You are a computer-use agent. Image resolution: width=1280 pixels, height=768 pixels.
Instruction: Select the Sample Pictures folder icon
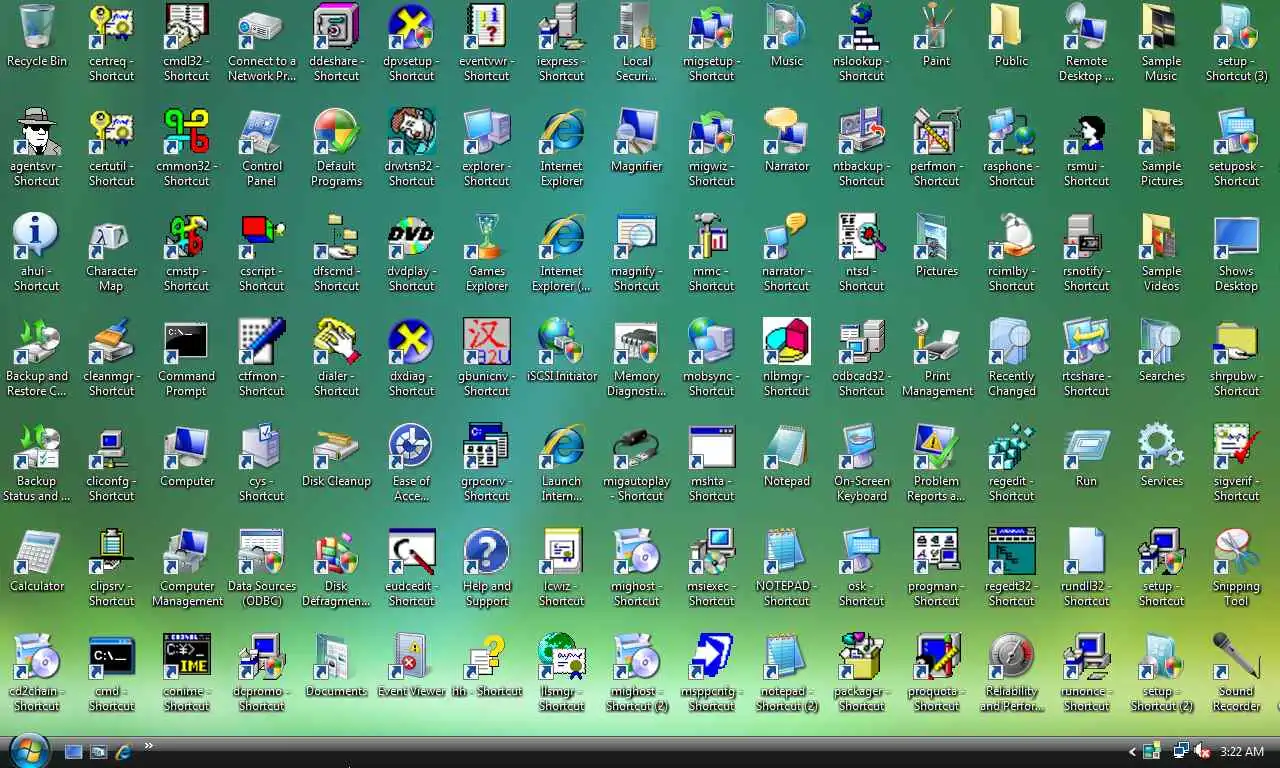click(1162, 132)
